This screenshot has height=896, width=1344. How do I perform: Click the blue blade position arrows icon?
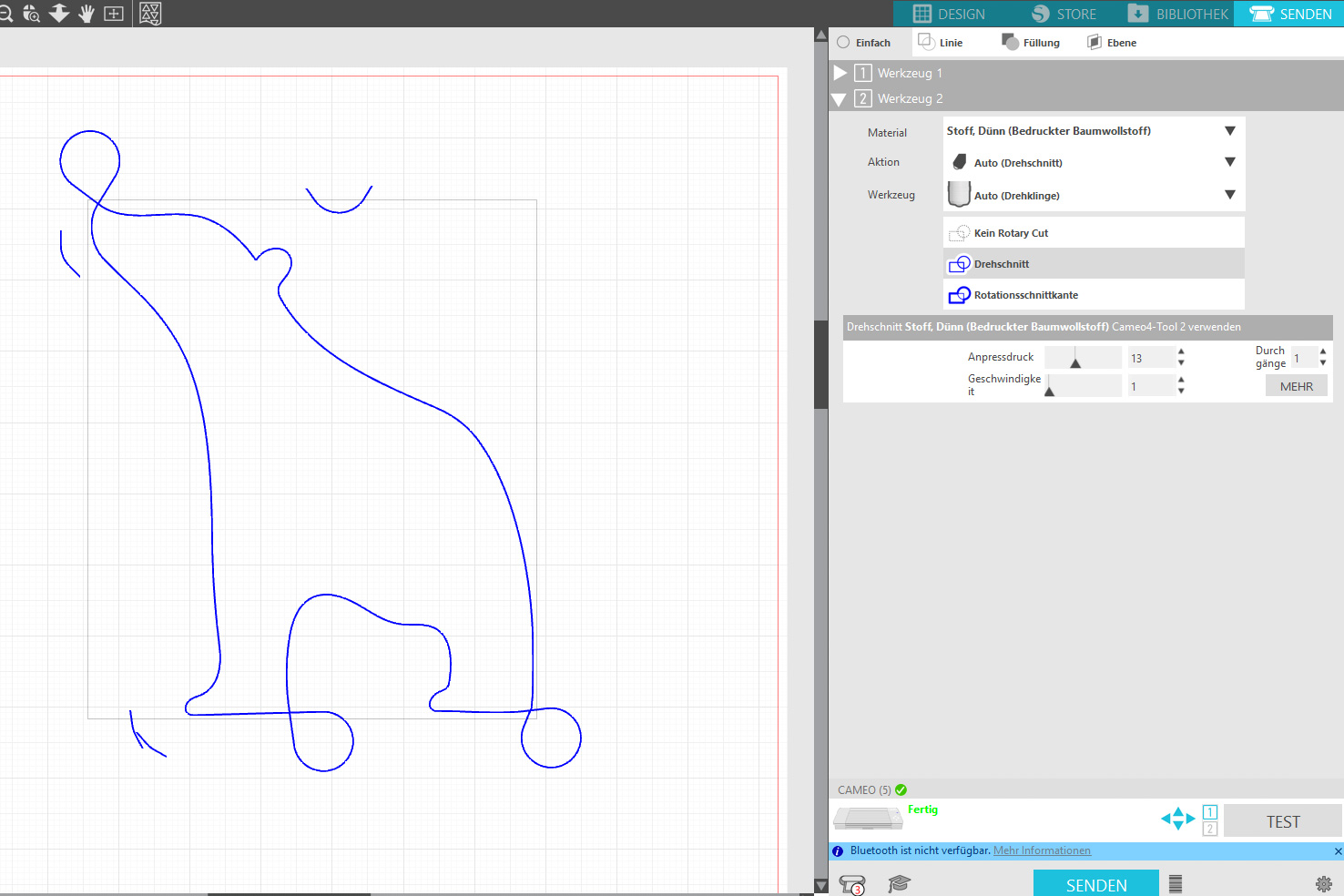coord(1177,819)
